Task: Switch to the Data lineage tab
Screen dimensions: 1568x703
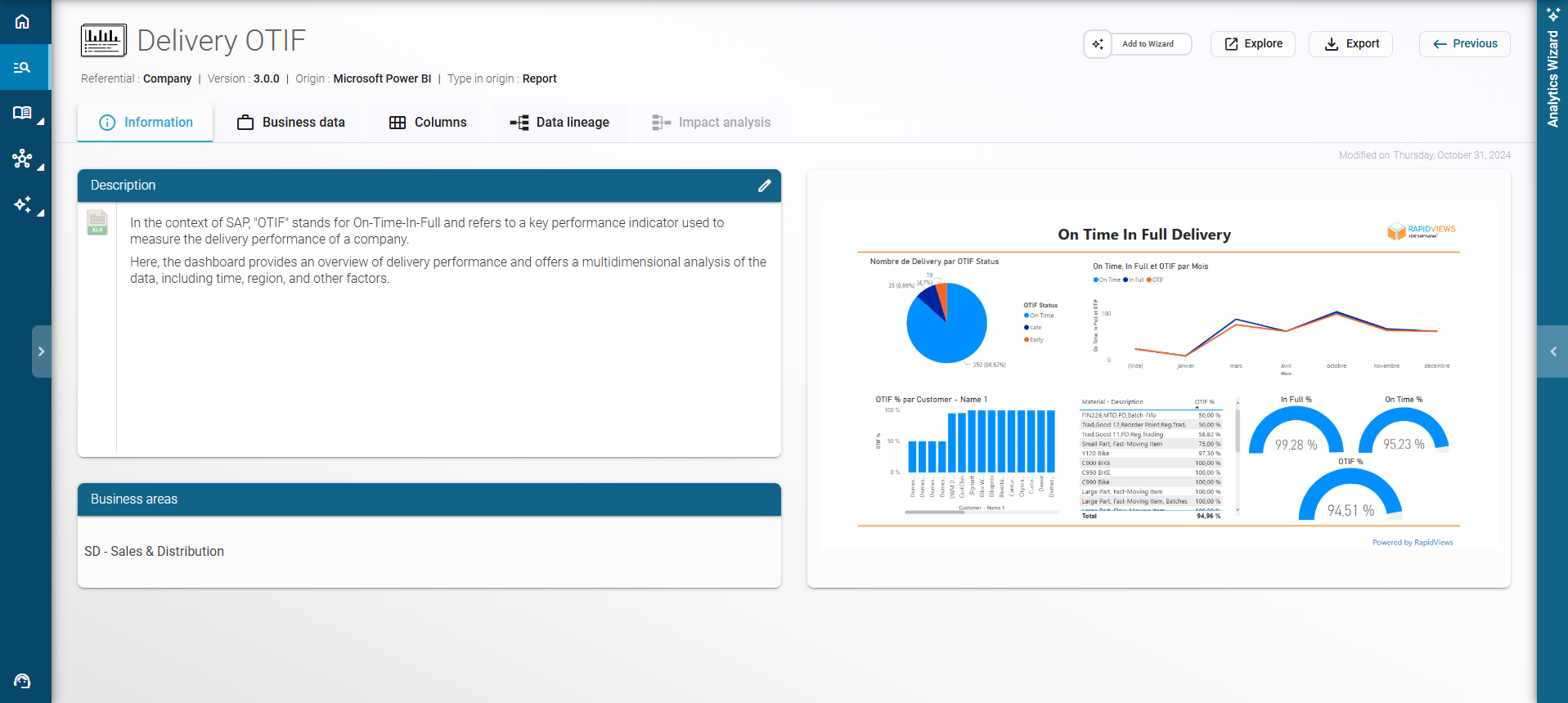Action: click(559, 123)
